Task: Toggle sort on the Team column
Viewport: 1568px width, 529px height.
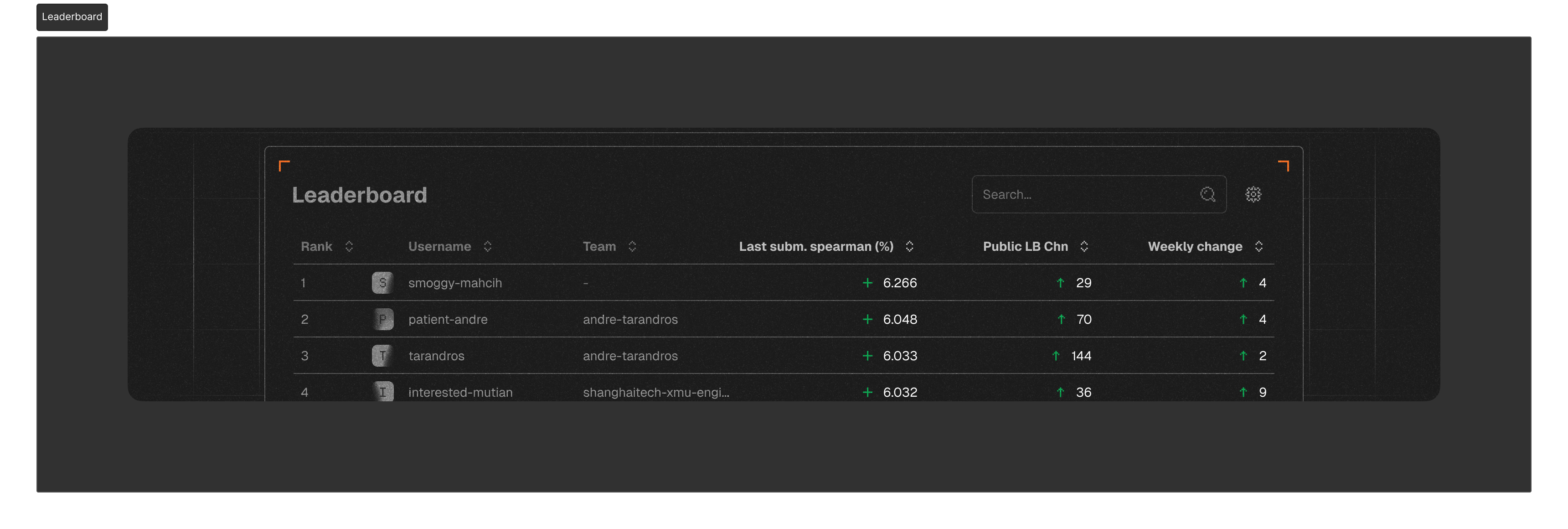Action: (x=632, y=246)
